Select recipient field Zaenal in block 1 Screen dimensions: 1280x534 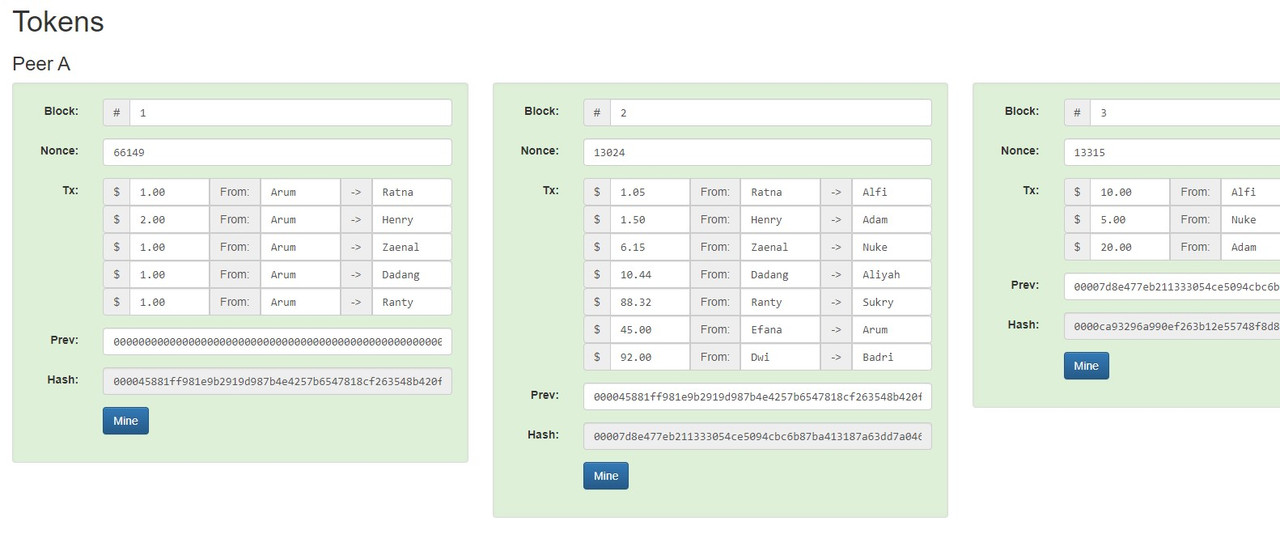412,247
